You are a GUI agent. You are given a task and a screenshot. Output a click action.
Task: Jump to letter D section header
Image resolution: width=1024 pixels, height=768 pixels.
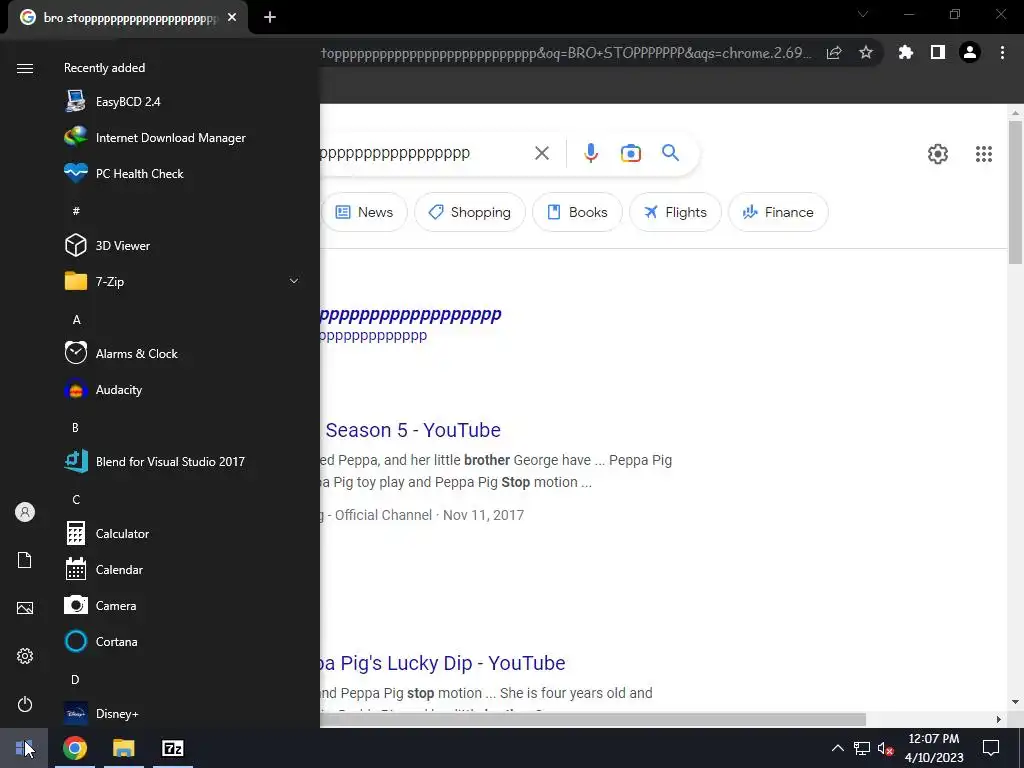coord(75,679)
